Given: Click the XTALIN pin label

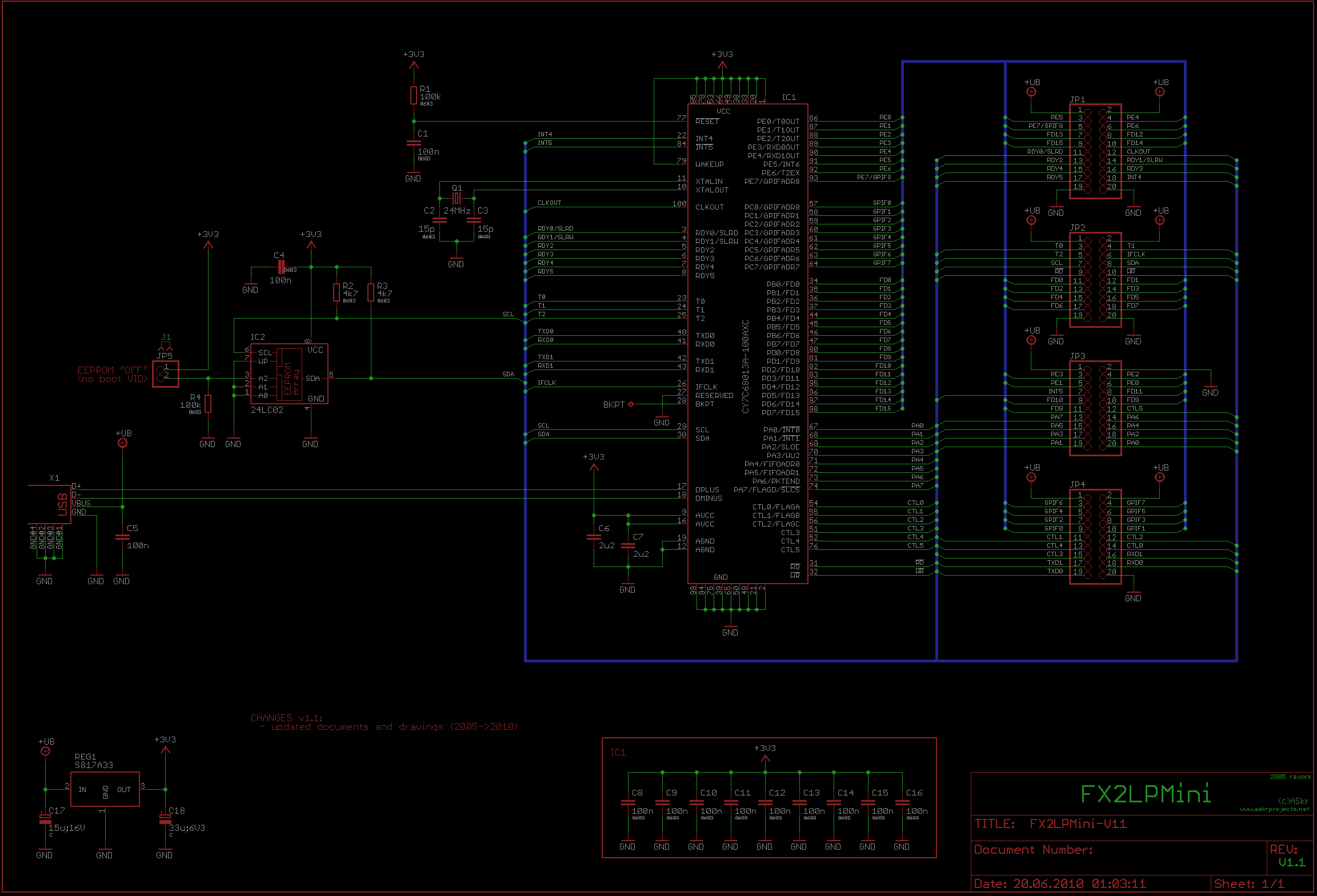Looking at the screenshot, I should tap(709, 181).
